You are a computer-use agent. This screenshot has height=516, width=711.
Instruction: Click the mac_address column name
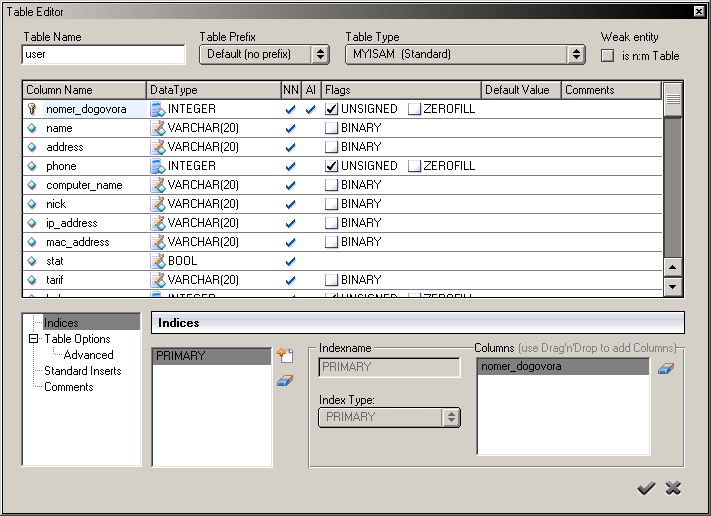(x=78, y=243)
